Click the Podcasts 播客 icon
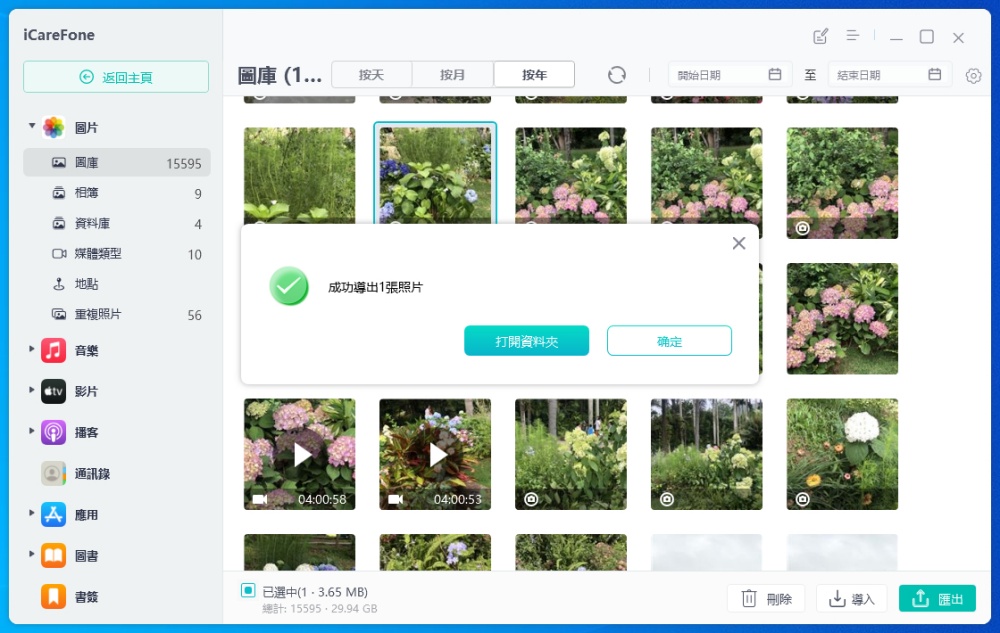 click(x=54, y=432)
